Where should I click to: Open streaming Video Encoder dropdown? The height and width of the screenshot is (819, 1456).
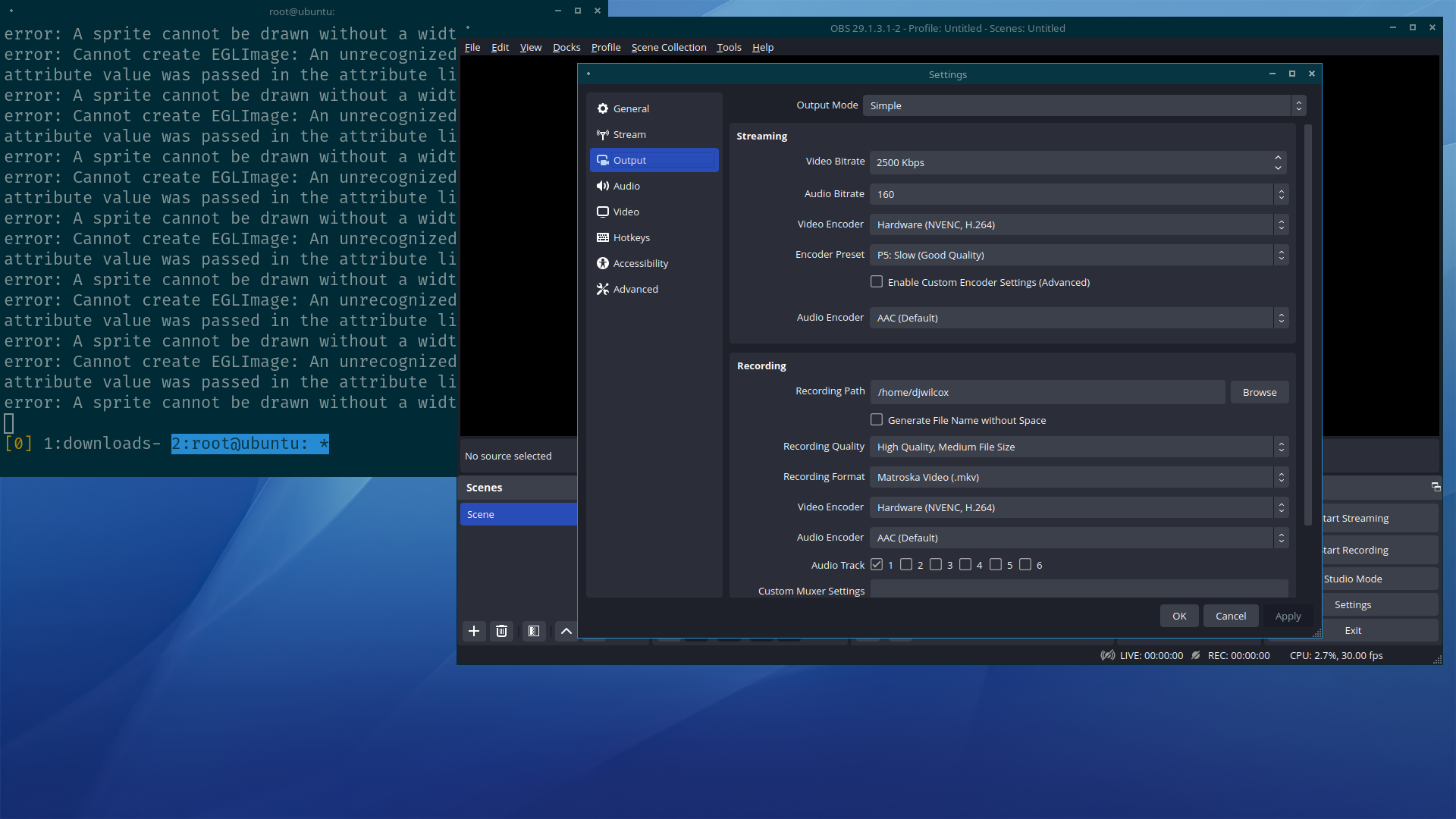tap(1079, 224)
